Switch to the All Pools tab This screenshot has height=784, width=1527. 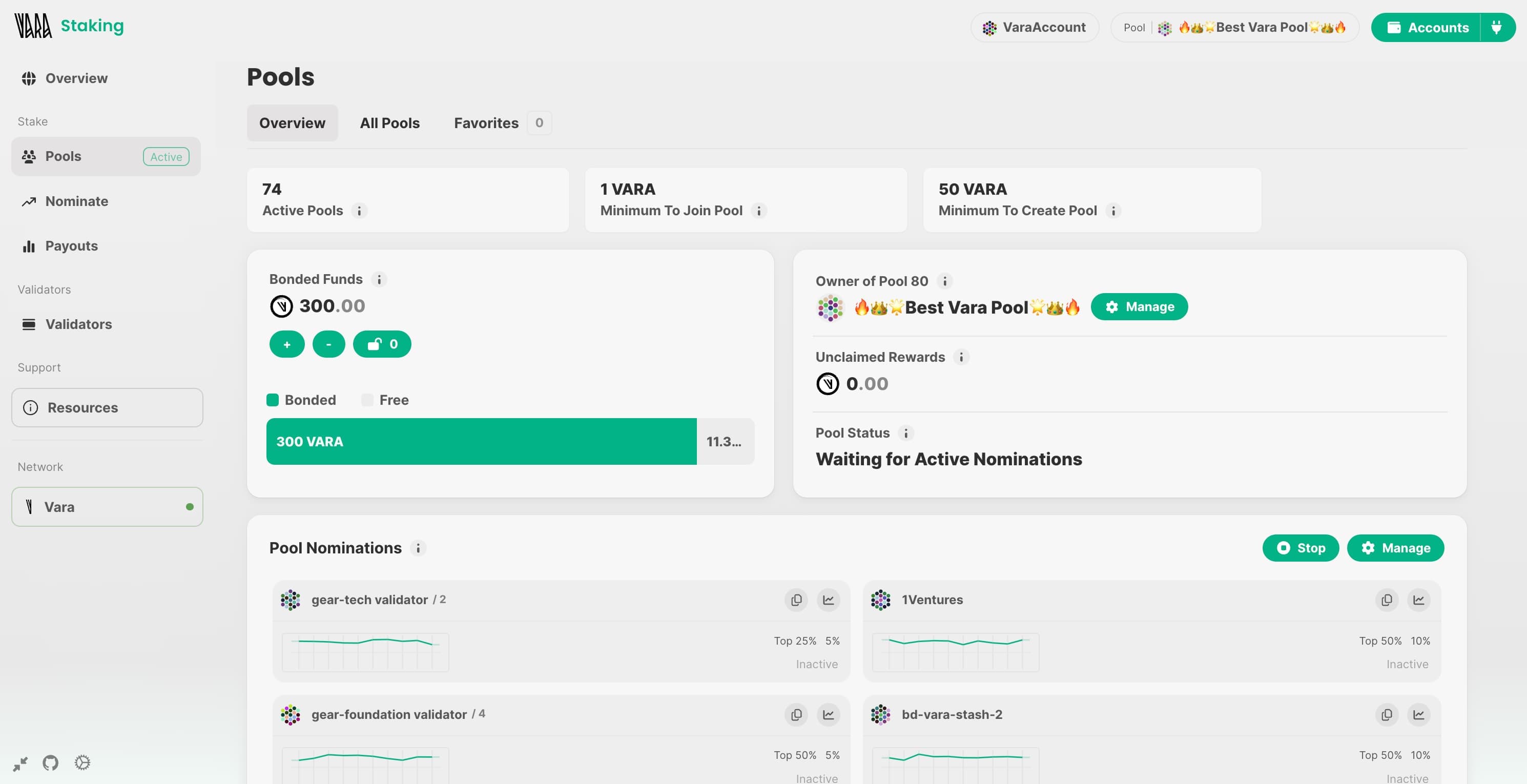(x=389, y=122)
